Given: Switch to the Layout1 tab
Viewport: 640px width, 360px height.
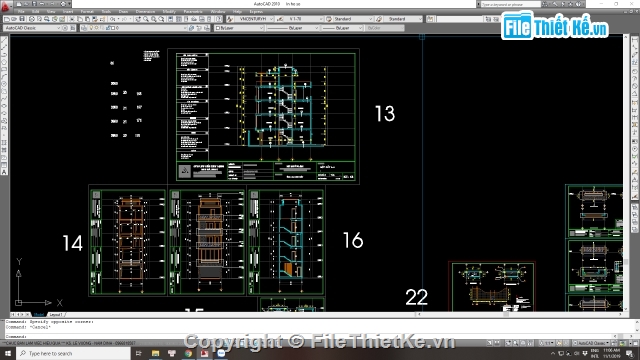Looking at the screenshot, I should point(56,315).
